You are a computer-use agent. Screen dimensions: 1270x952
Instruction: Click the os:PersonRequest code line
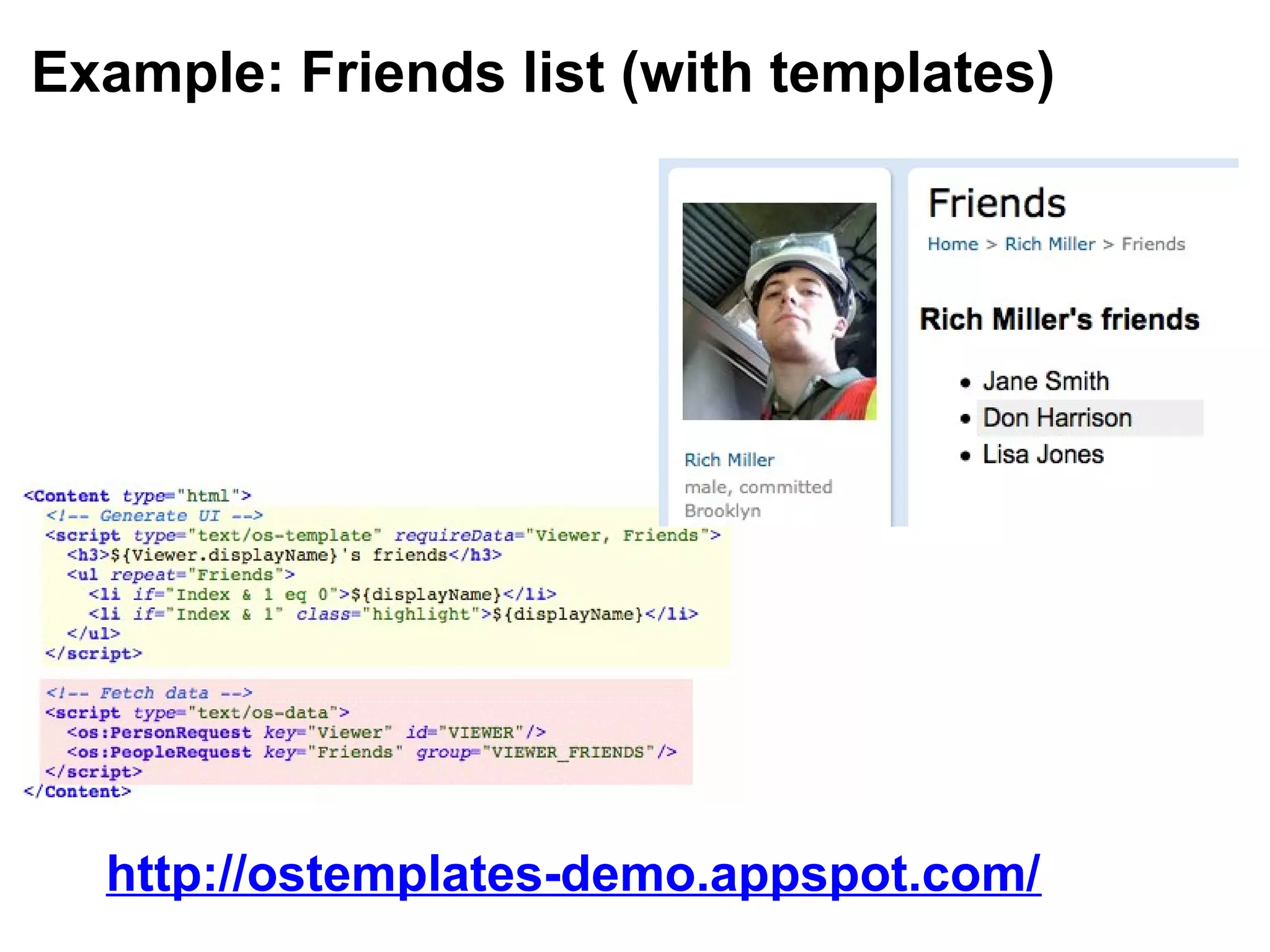click(306, 733)
